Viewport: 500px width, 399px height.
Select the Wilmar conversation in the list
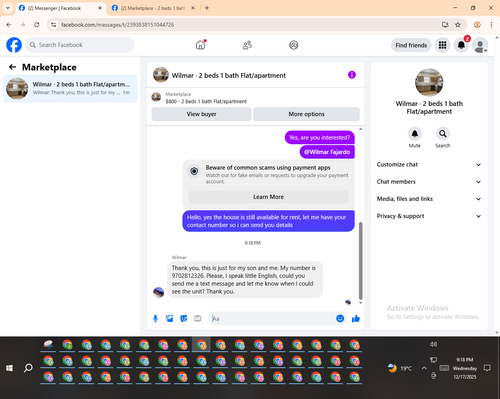pyautogui.click(x=70, y=89)
